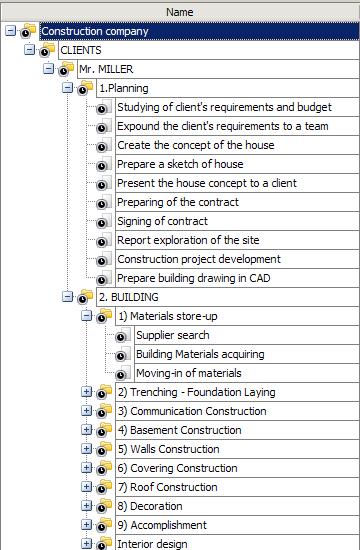This screenshot has height=550, width=360.
Task: Collapse the Construction company root node
Action: pos(11,31)
